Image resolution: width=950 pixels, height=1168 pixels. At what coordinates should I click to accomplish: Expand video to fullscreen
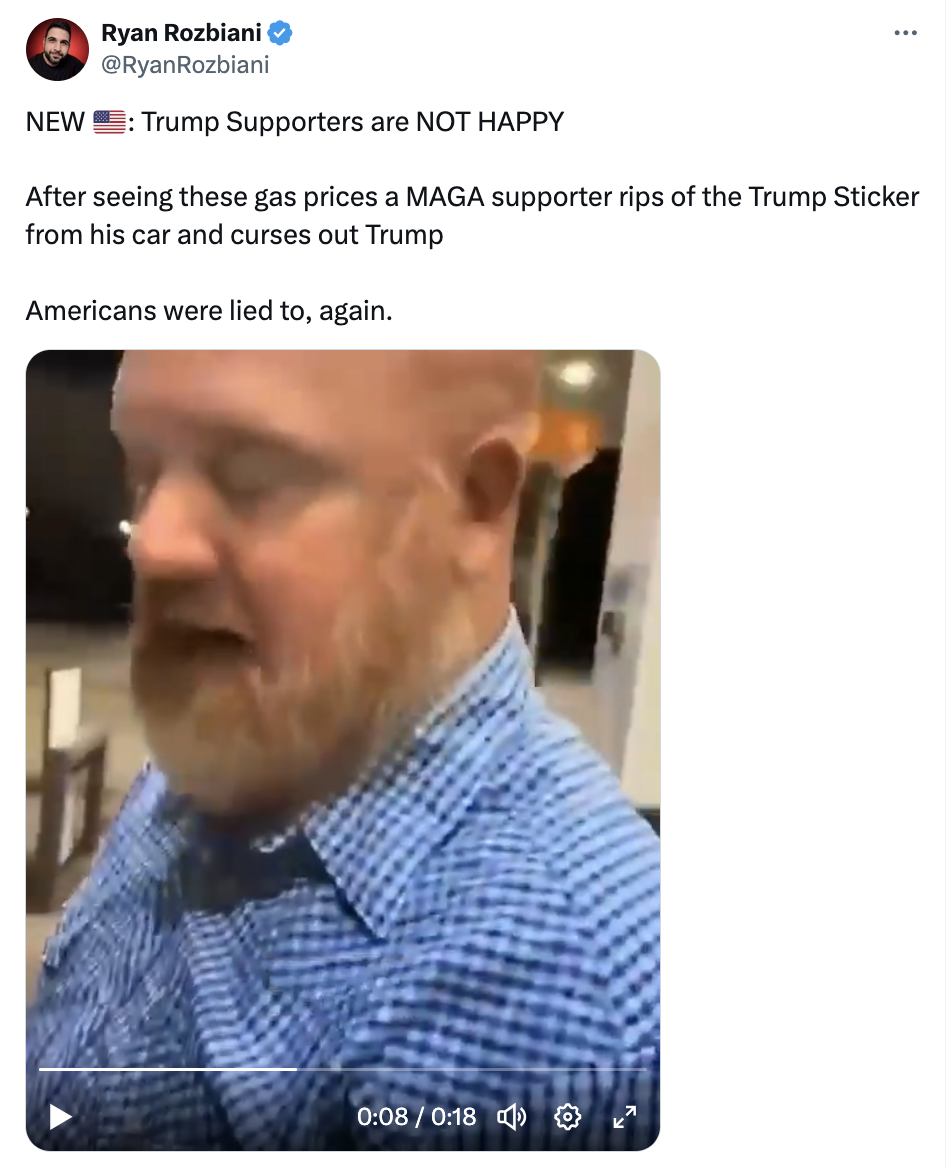(624, 1117)
